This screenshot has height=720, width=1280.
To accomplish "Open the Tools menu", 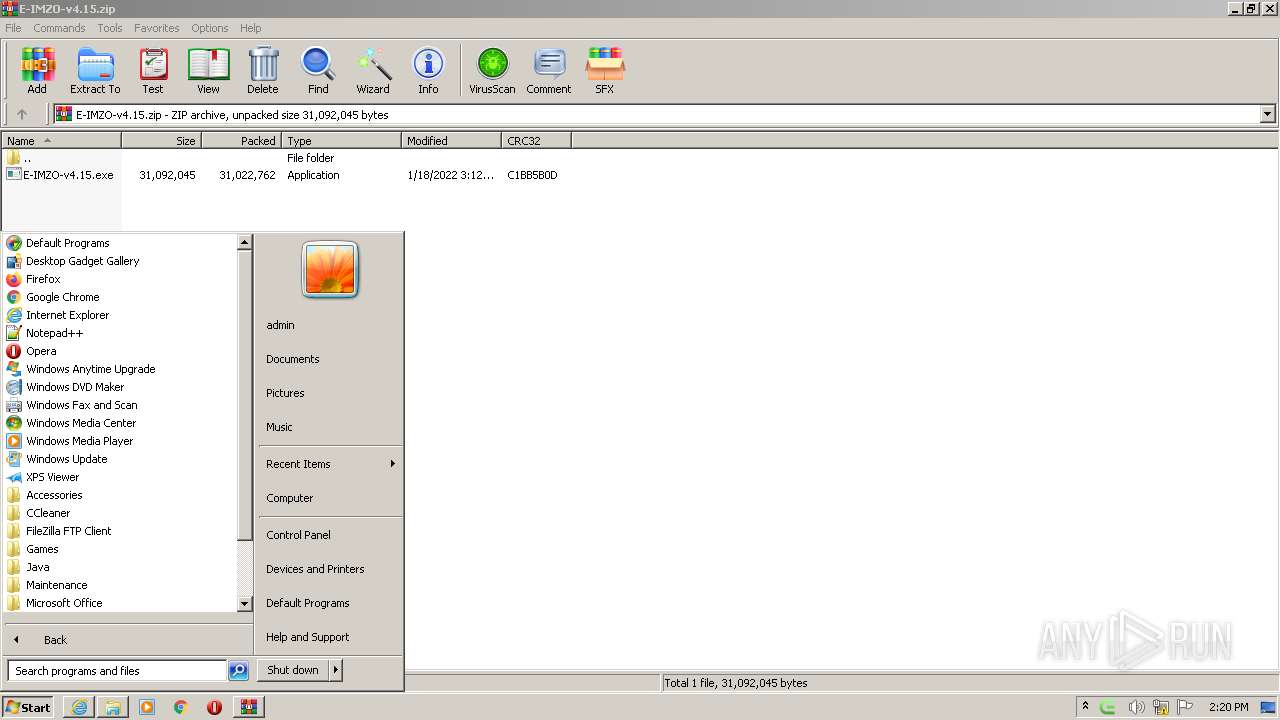I will click(110, 28).
